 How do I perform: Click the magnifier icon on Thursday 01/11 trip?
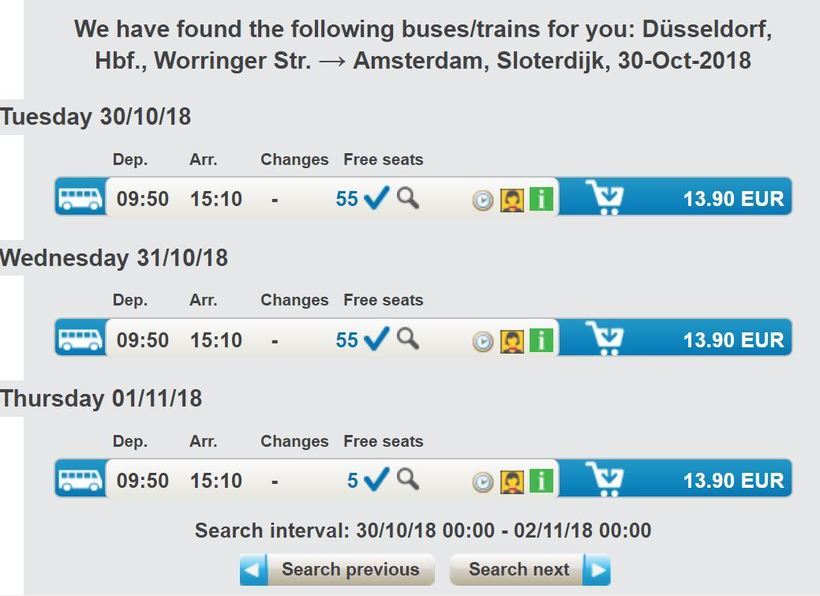pos(407,479)
